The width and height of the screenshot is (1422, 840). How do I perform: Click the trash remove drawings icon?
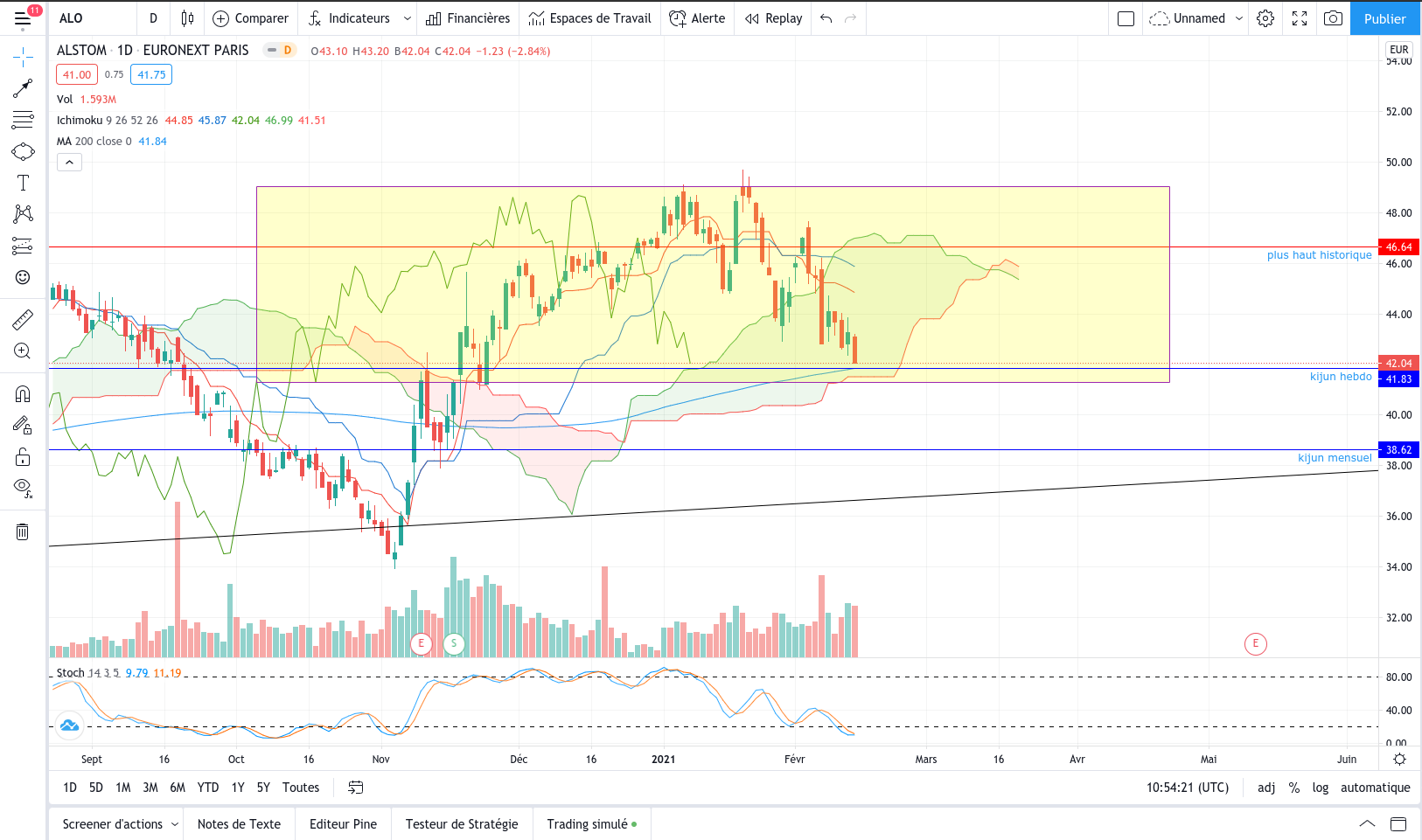tap(23, 531)
